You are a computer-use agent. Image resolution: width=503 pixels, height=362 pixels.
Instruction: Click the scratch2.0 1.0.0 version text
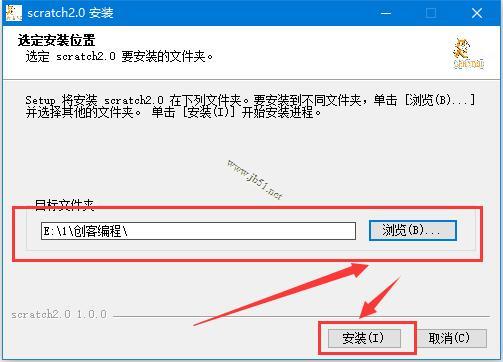click(x=59, y=314)
